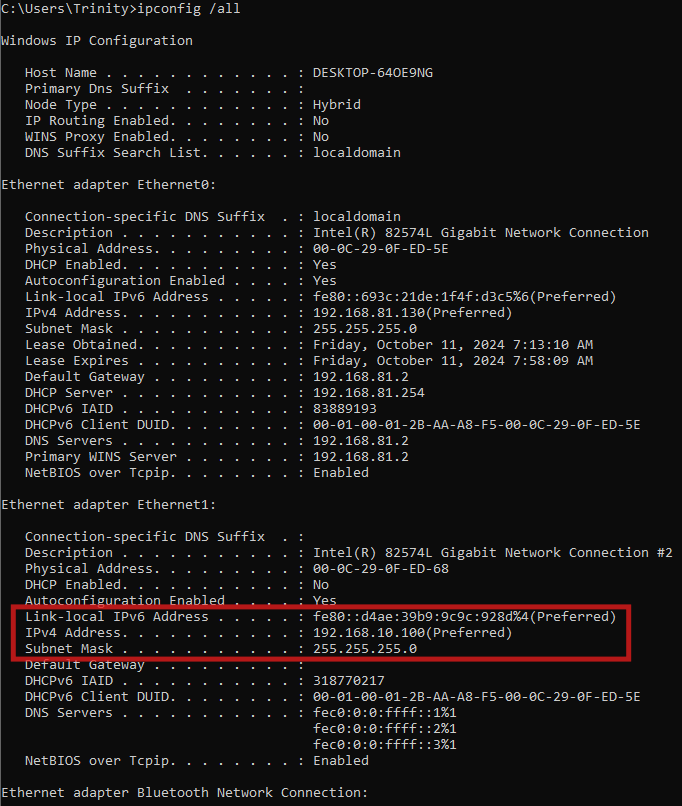Click the Ethernet0 physical address 00-0C-29-0F-ED-5E
The height and width of the screenshot is (806, 682).
coord(380,249)
